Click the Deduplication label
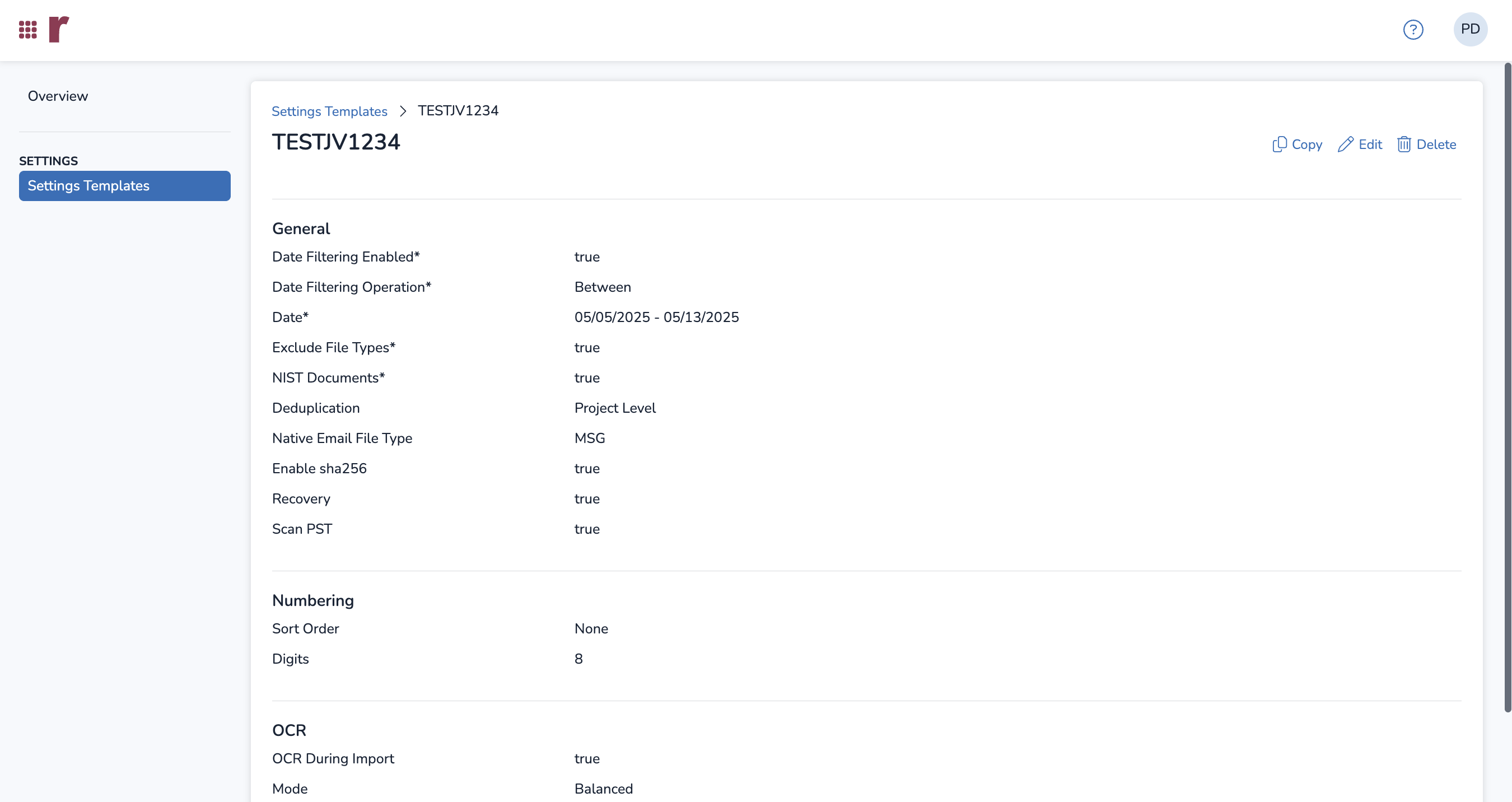1512x802 pixels. [x=316, y=409]
